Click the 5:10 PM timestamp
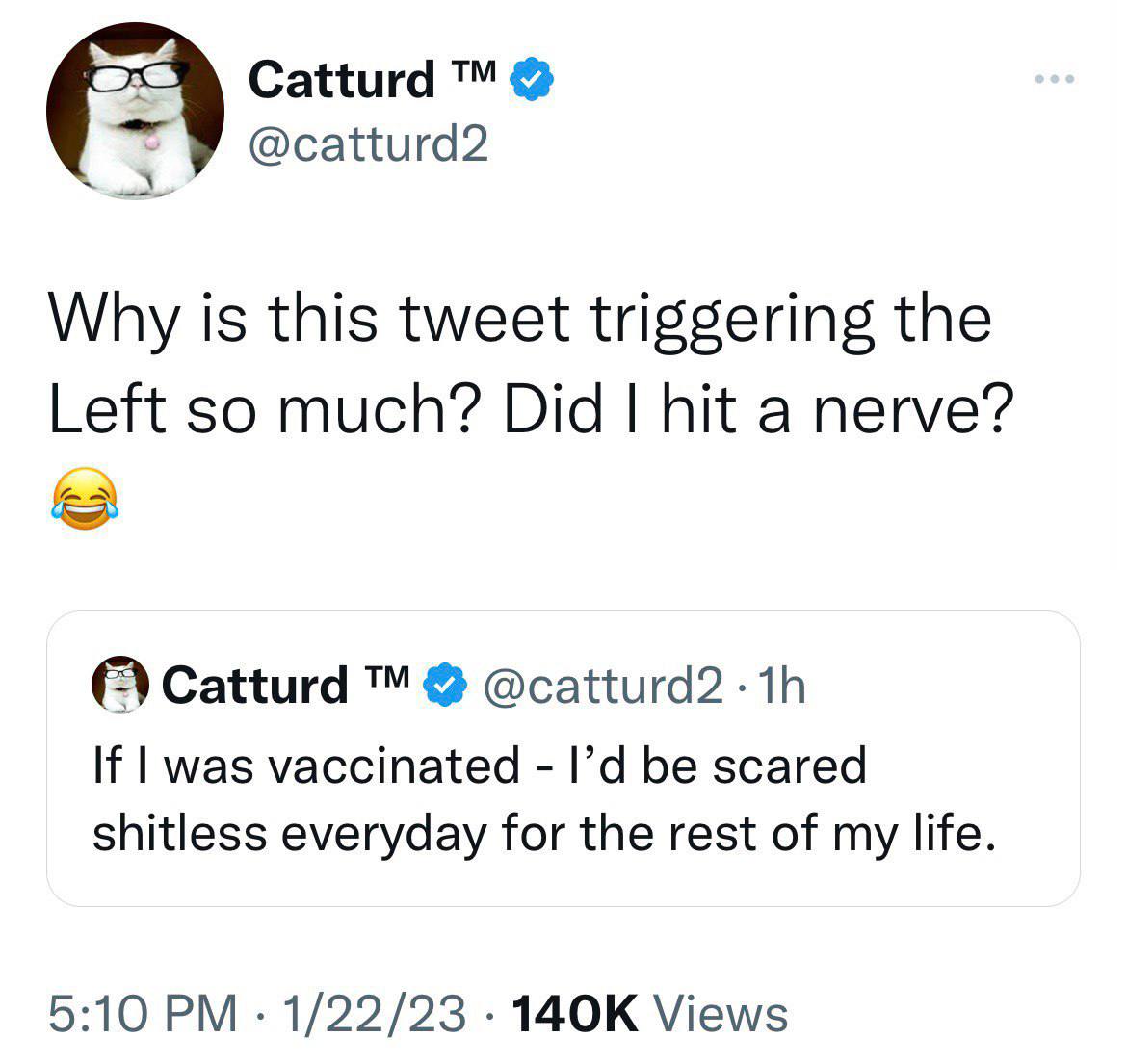The image size is (1127, 1064). coord(143,1014)
